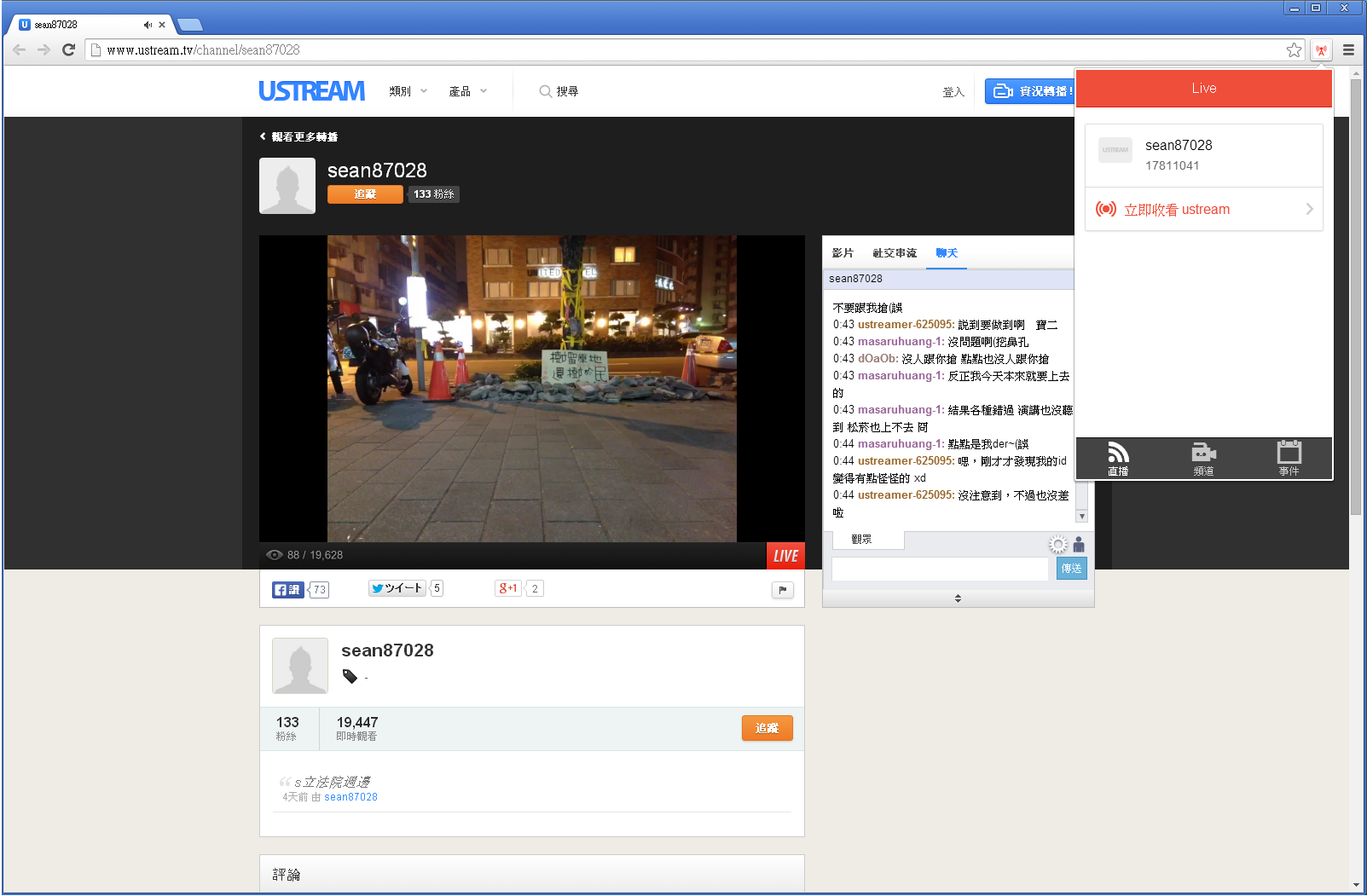Select the 直播 feed icon in popup
Image resolution: width=1367 pixels, height=896 pixels.
[x=1118, y=459]
